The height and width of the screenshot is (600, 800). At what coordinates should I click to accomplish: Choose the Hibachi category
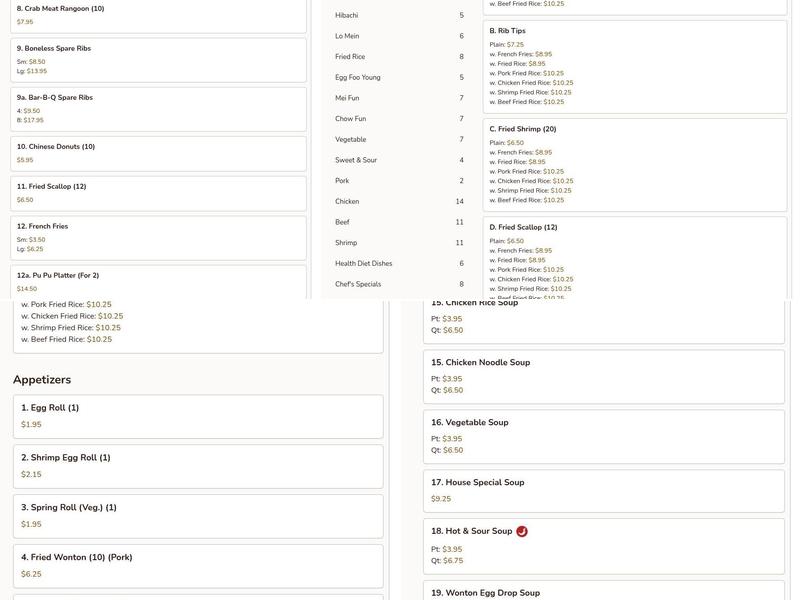399,15
